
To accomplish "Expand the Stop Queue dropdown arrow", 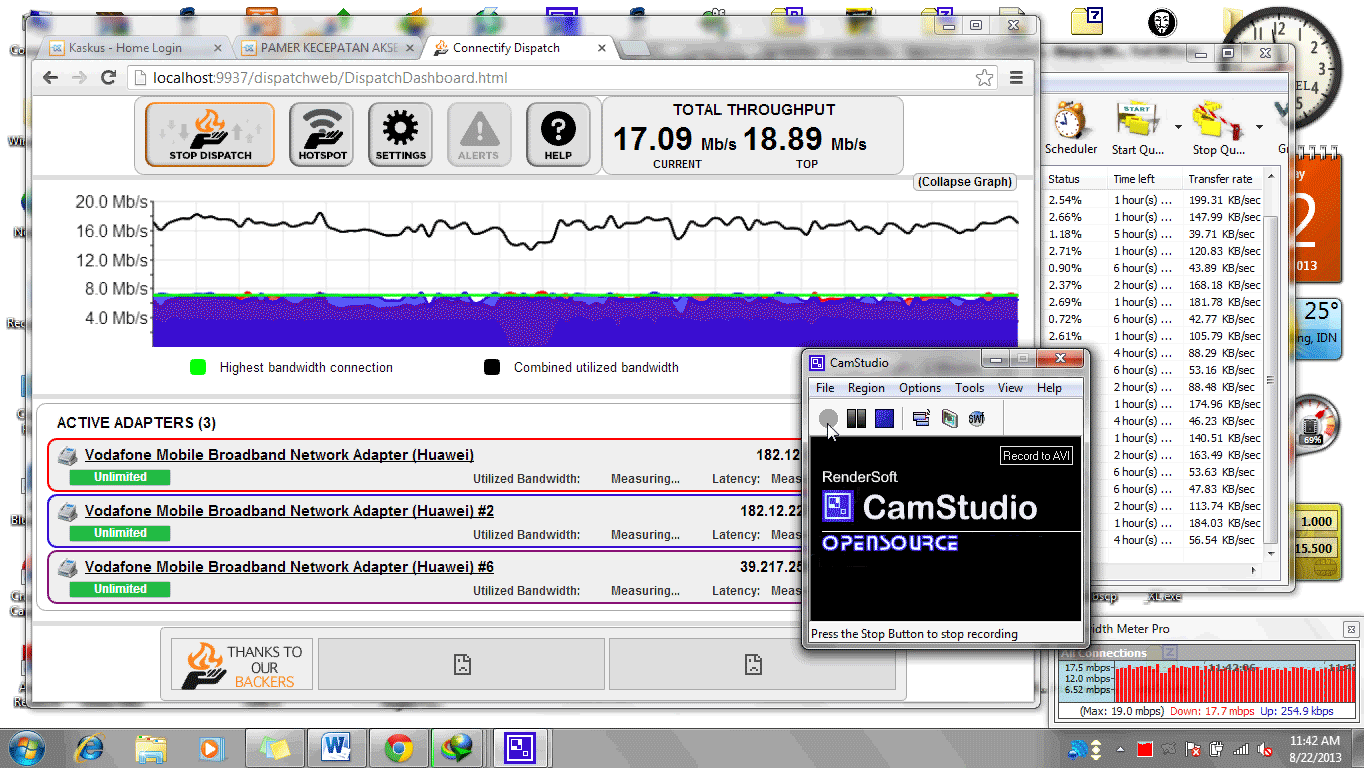I will (x=1259, y=128).
